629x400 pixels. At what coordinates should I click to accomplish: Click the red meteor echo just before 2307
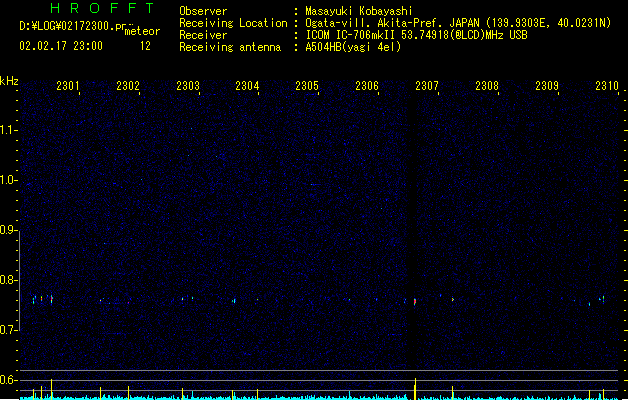point(415,301)
